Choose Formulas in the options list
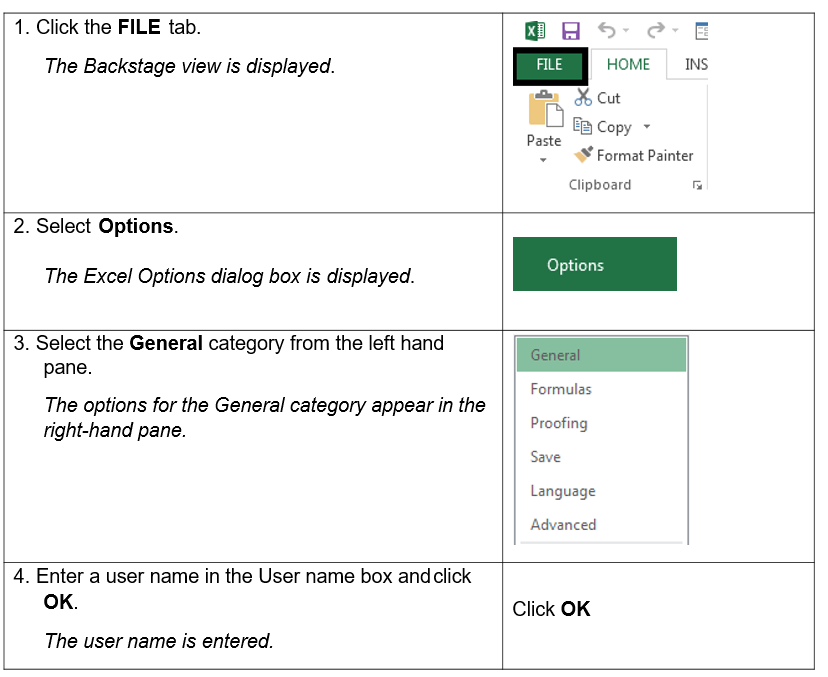This screenshot has height=677, width=828. [561, 389]
